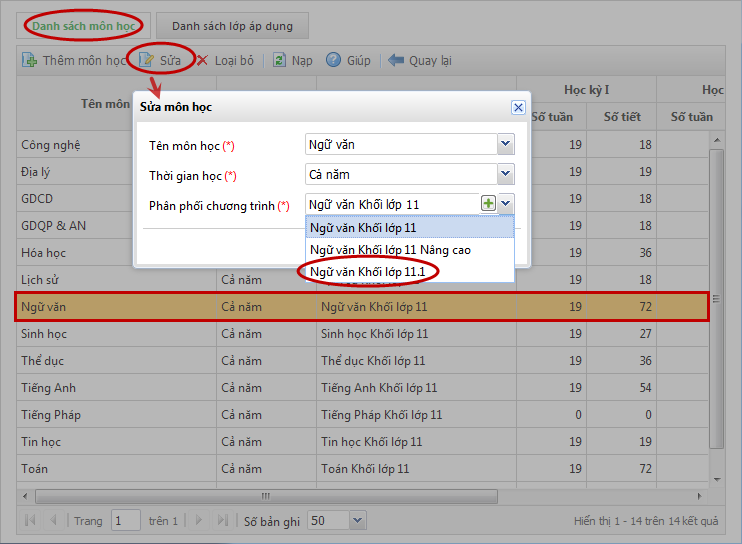Click horizontal scrollbar left arrow

tap(25, 496)
